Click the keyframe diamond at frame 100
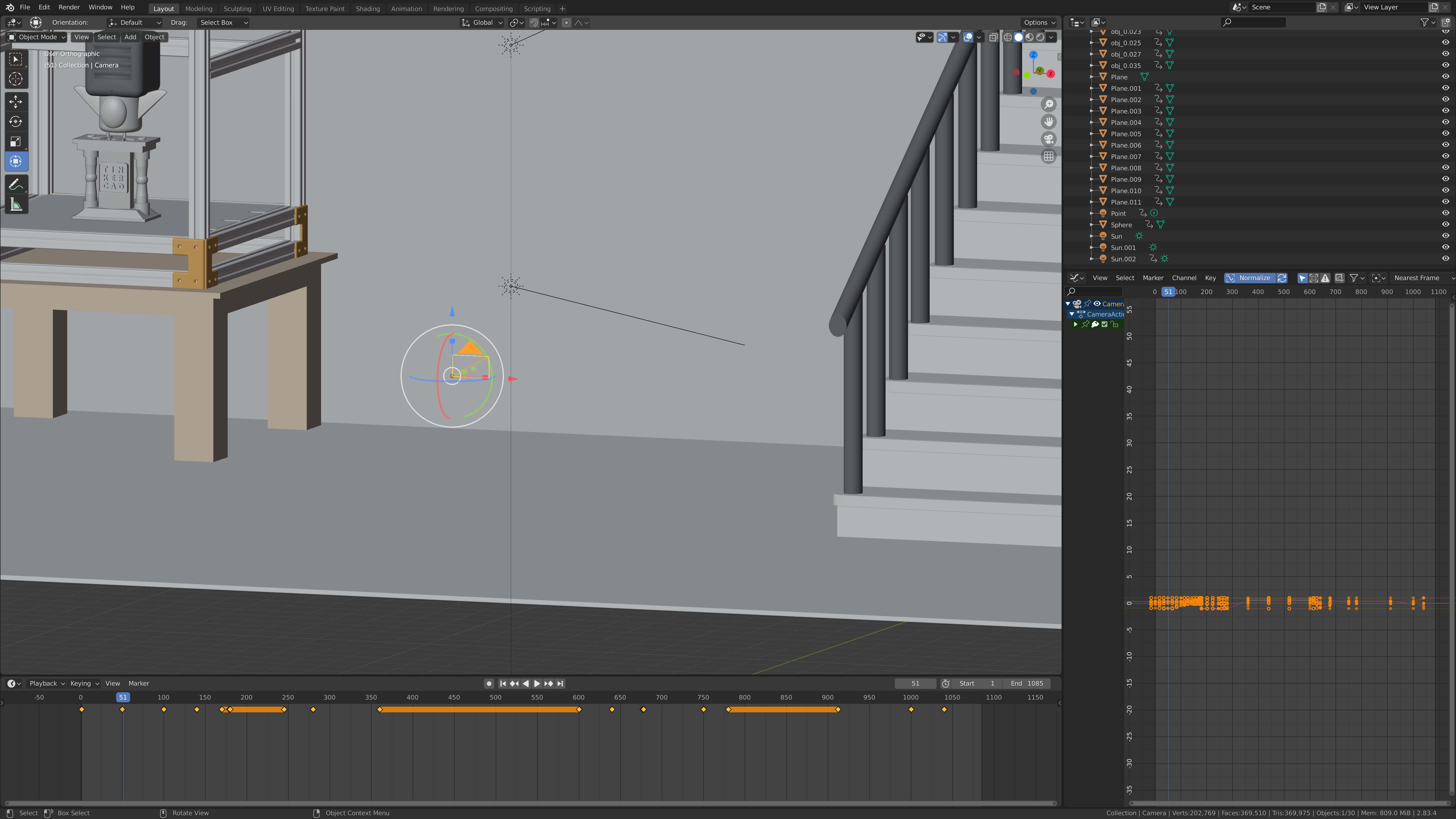 click(164, 709)
